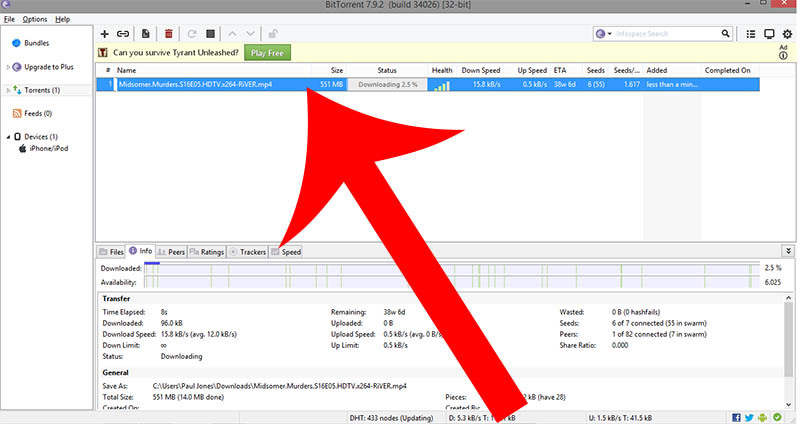This screenshot has height=424, width=800.
Task: Move torrent down the queue
Action: pos(251,34)
